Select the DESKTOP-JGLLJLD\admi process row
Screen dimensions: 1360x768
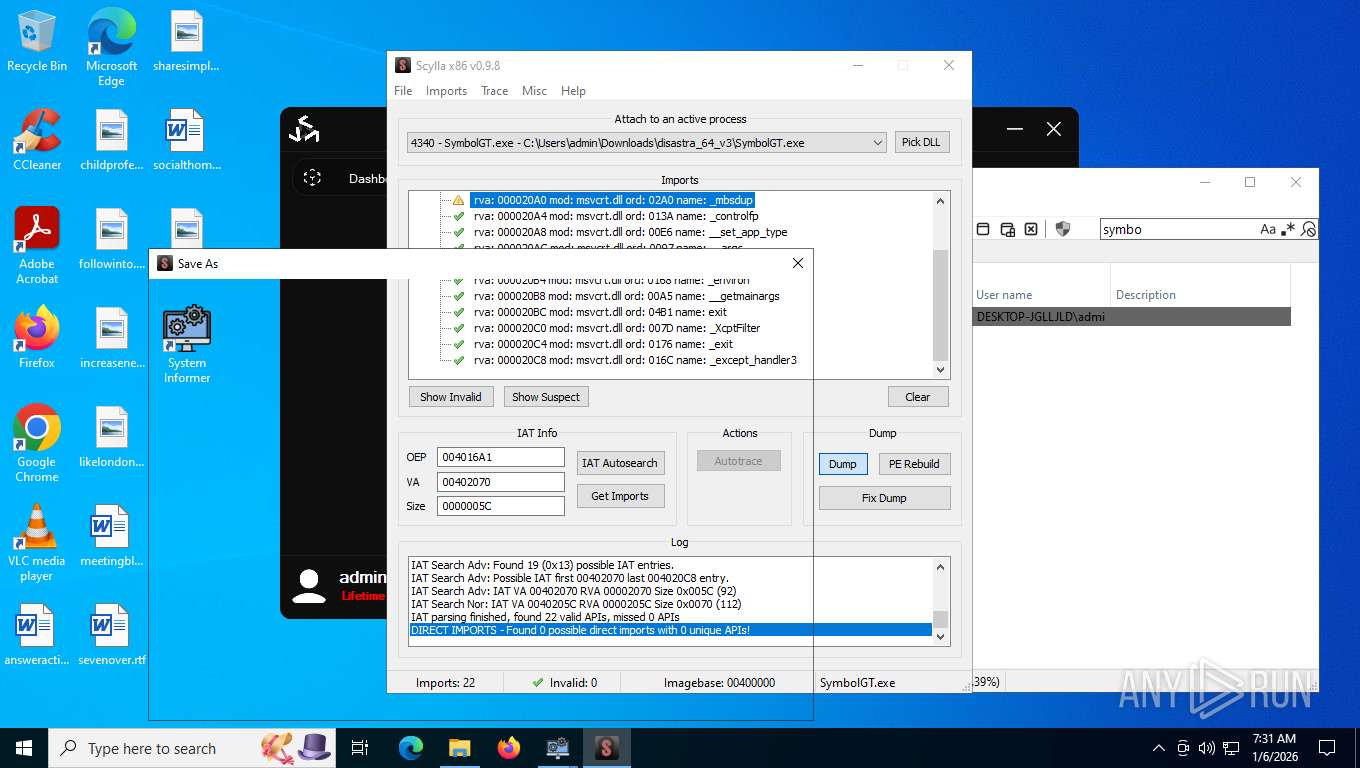pos(1132,317)
